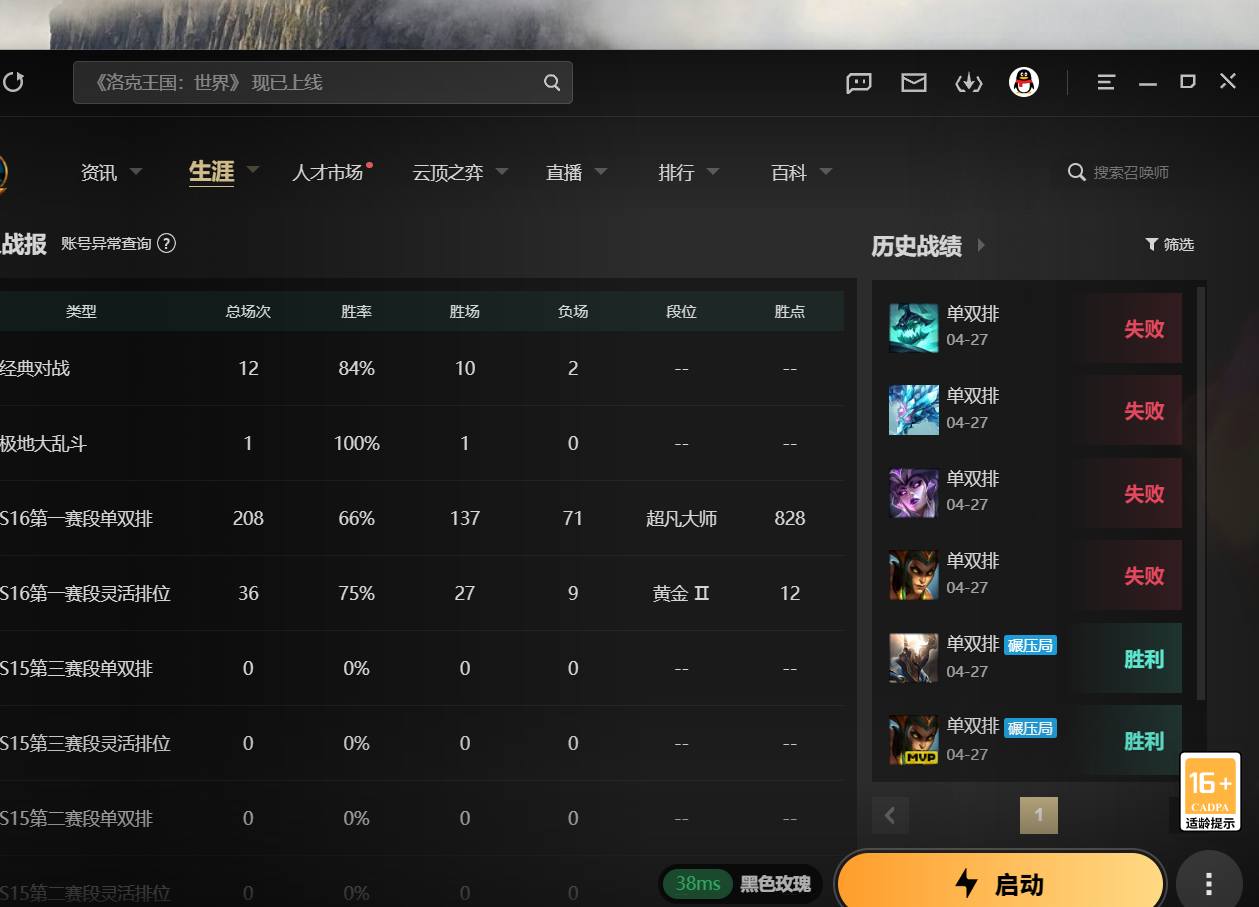
Task: Click the 38ms ping indicator
Action: click(x=698, y=884)
